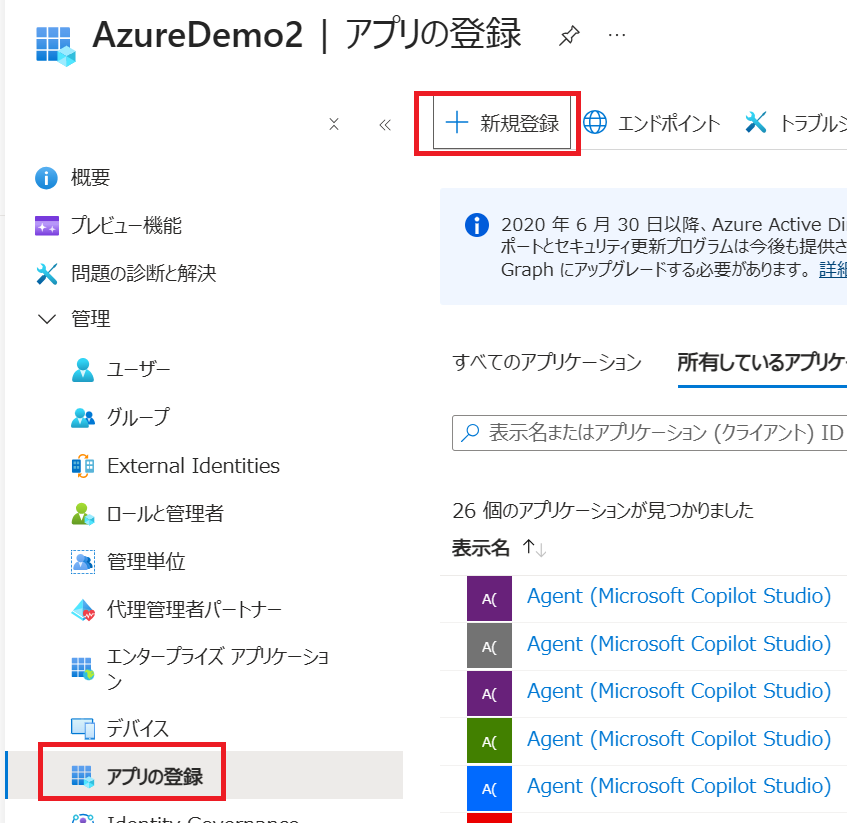Viewport: 847px width, 823px height.
Task: Click the search magnifier icon
Action: (x=470, y=433)
